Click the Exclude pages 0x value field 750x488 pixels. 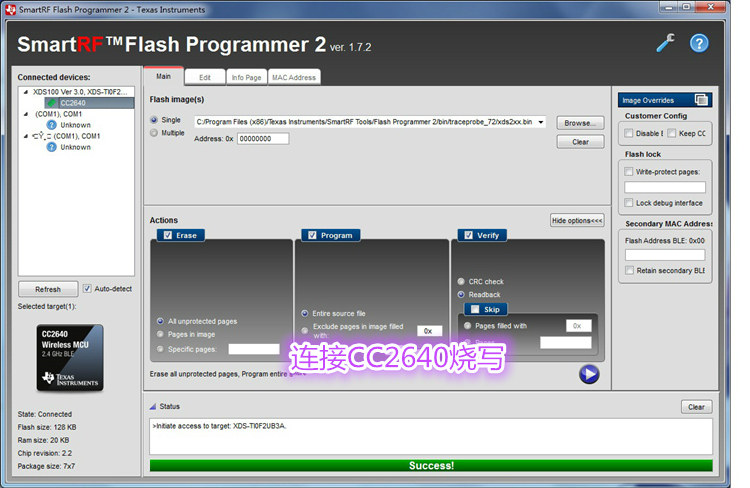click(x=430, y=331)
